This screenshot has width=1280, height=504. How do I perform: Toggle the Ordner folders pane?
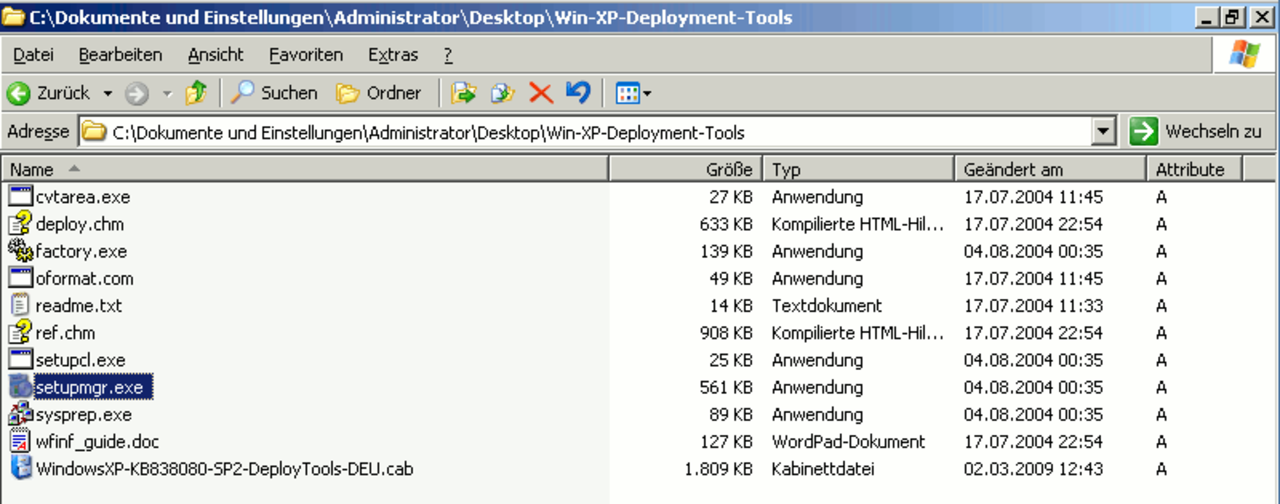pyautogui.click(x=379, y=93)
